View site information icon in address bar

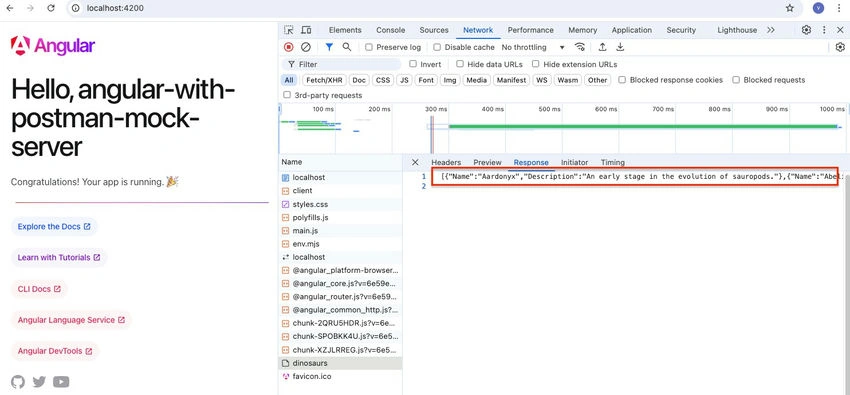[76, 8]
